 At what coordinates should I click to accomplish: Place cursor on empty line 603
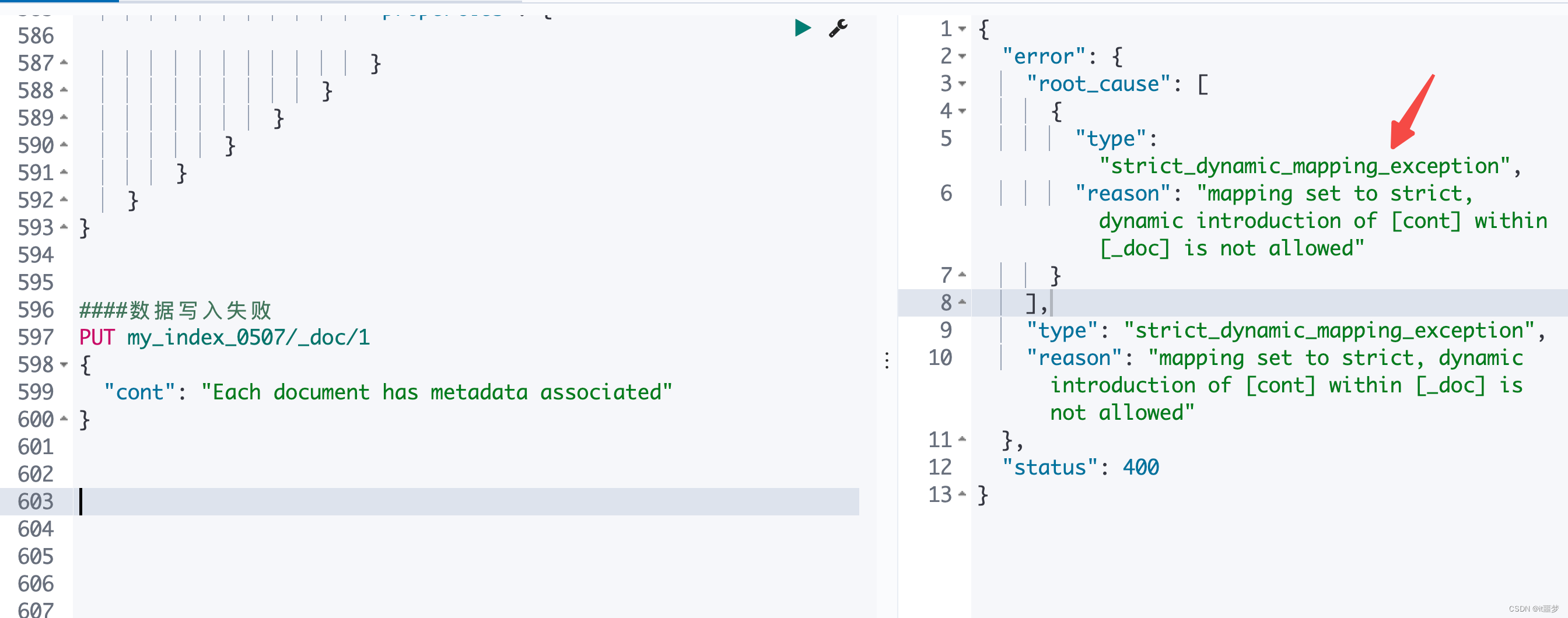coord(466,502)
